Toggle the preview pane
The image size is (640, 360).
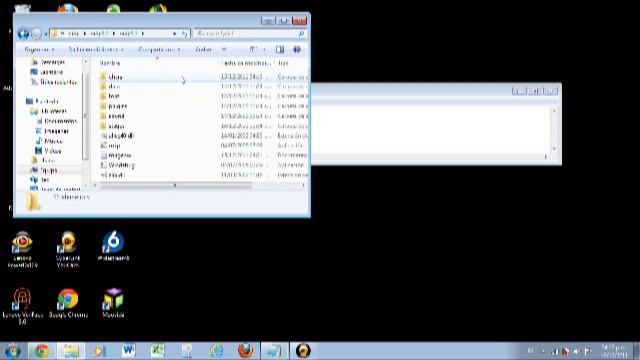pos(280,49)
